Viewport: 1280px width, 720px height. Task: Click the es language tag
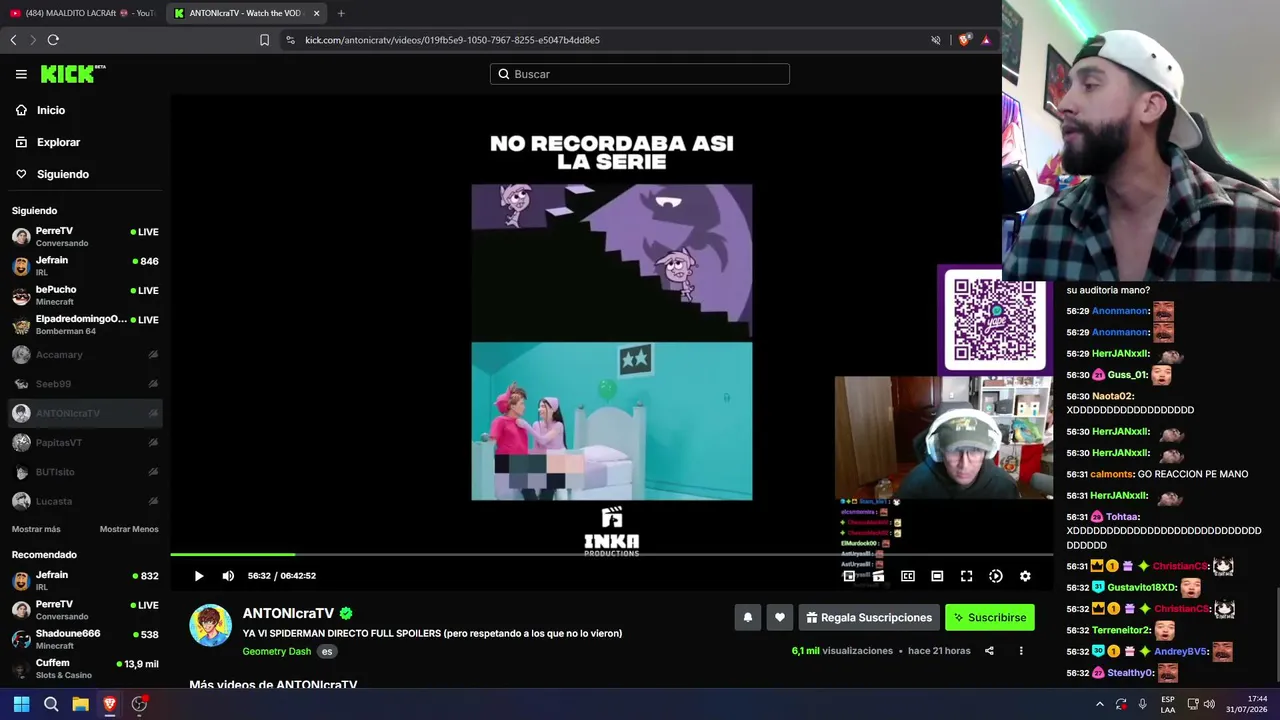pos(326,651)
